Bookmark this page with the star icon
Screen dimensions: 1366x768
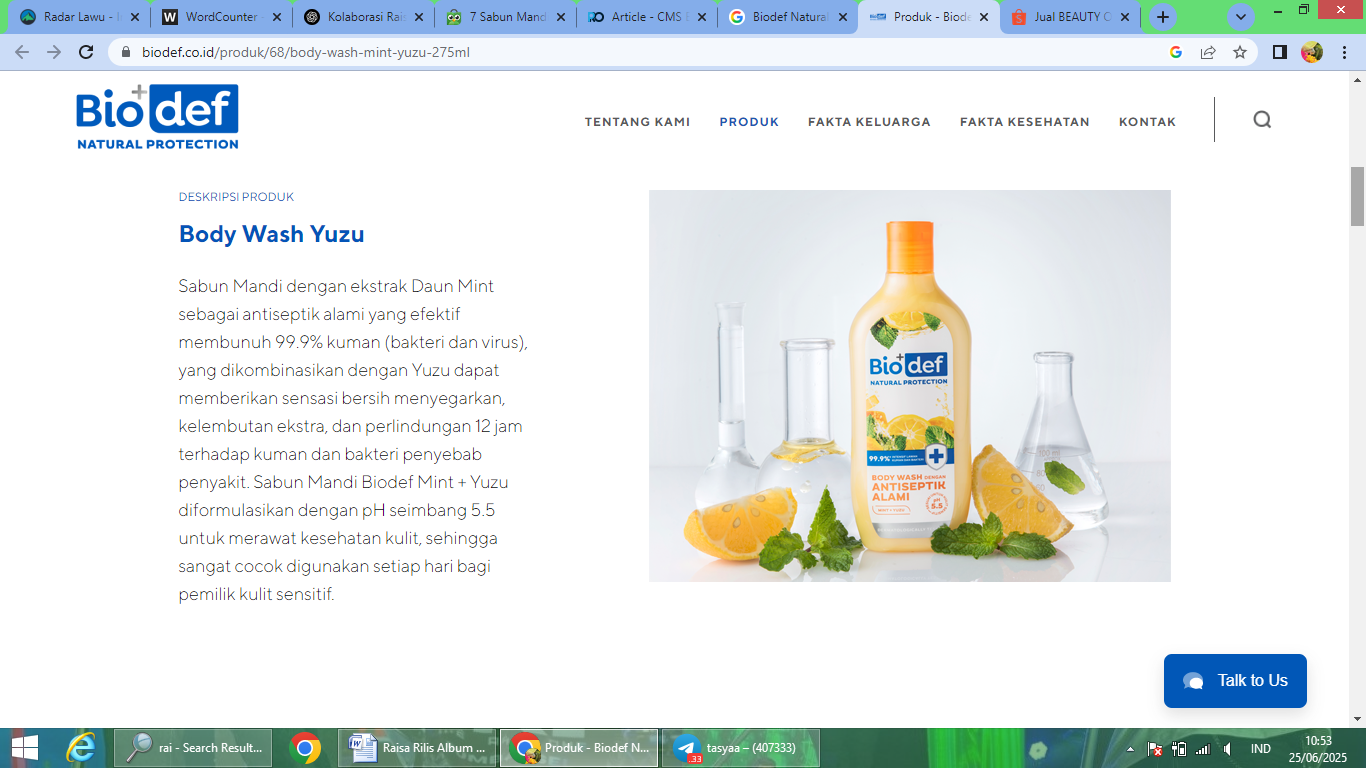pos(1240,52)
